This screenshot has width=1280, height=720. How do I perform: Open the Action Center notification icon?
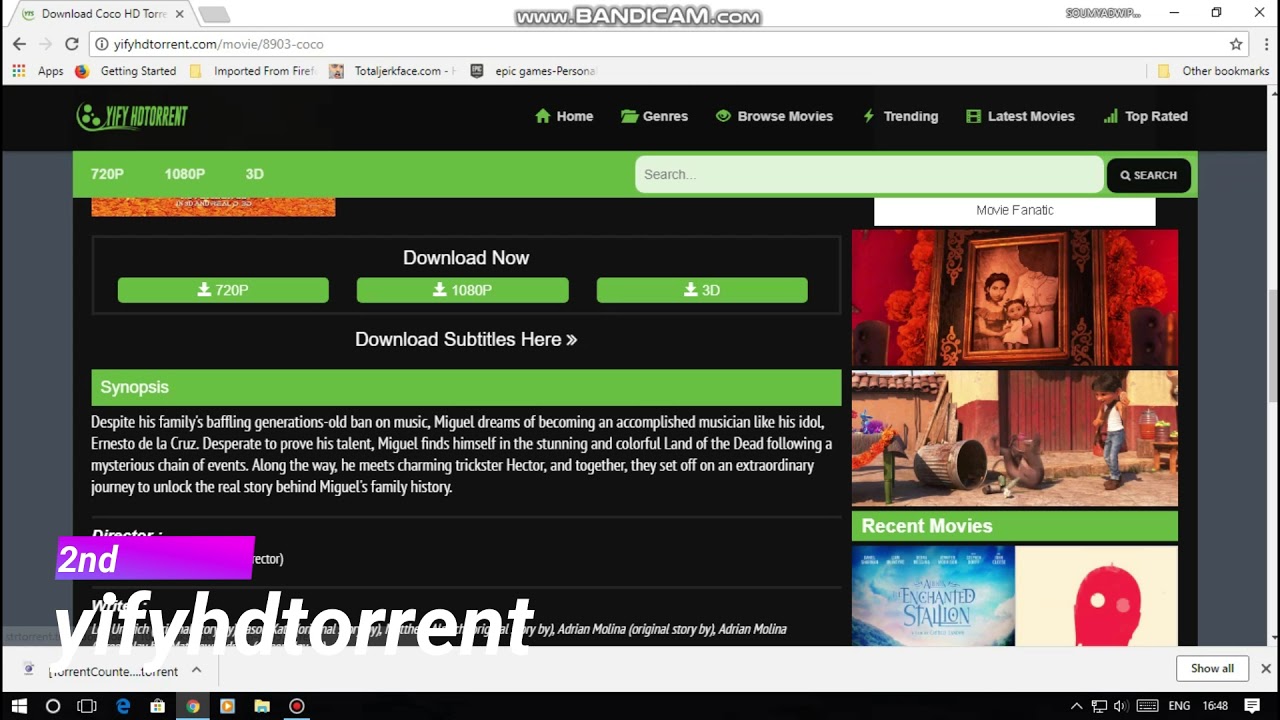[1252, 706]
